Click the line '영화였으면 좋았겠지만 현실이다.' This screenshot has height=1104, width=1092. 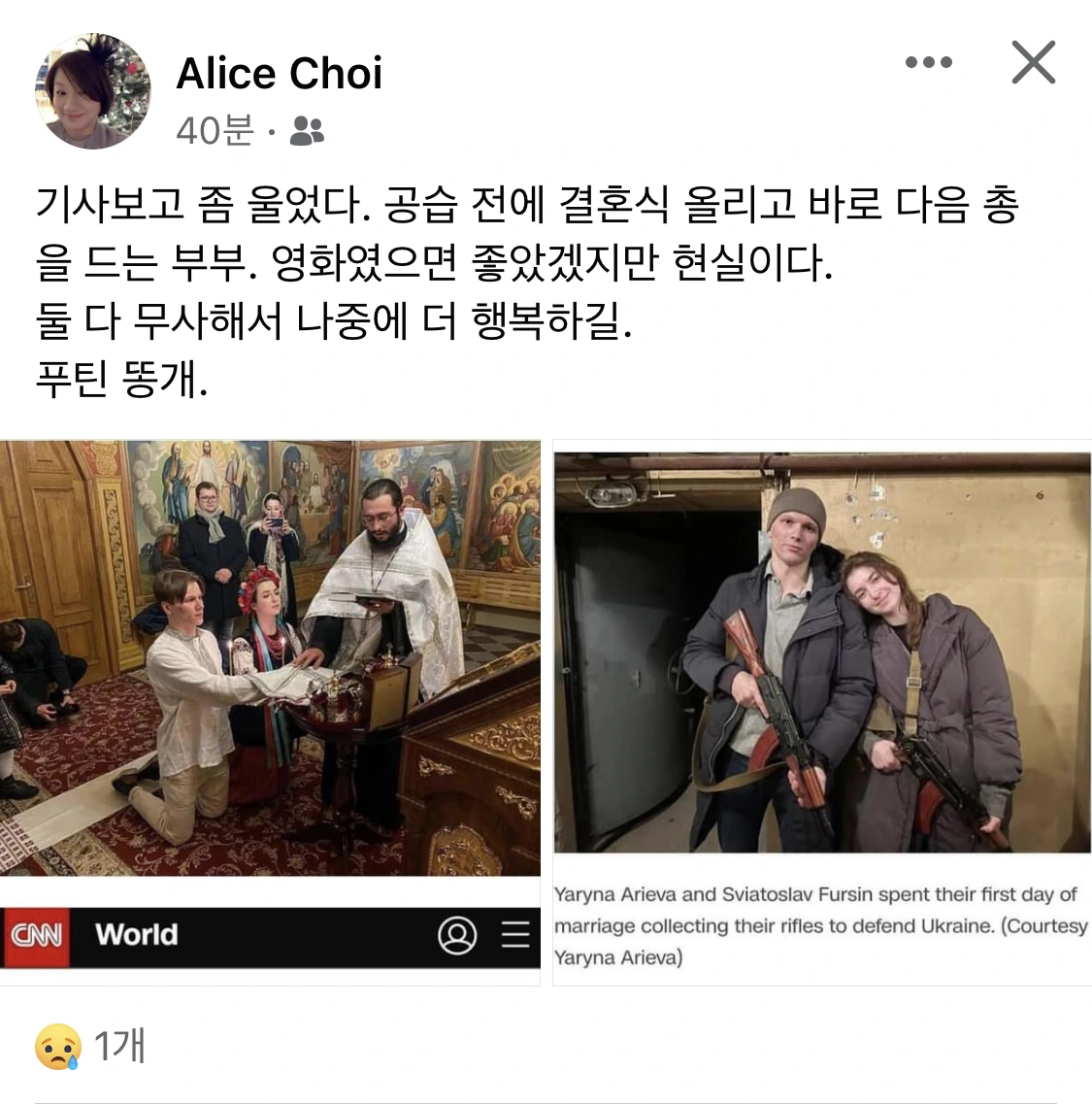point(552,263)
